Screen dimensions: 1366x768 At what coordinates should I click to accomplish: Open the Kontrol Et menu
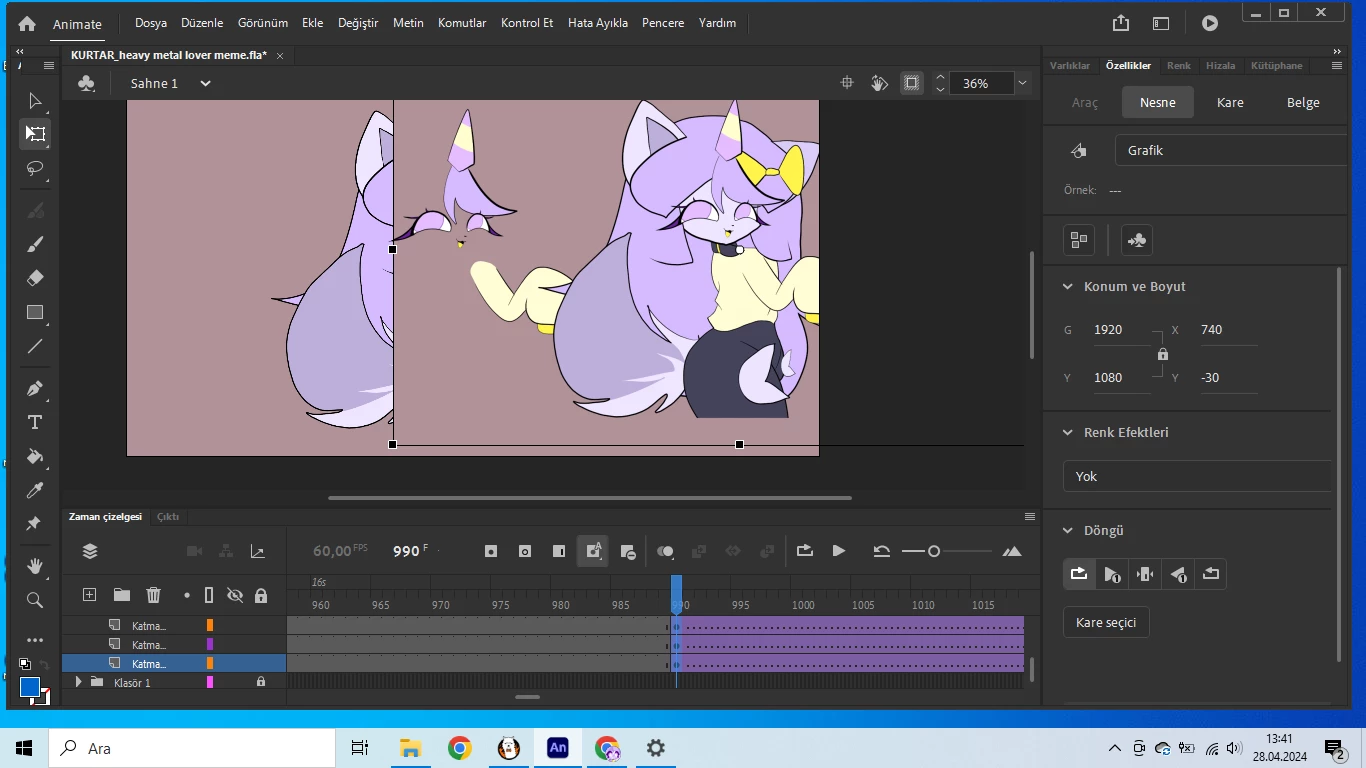[x=527, y=23]
